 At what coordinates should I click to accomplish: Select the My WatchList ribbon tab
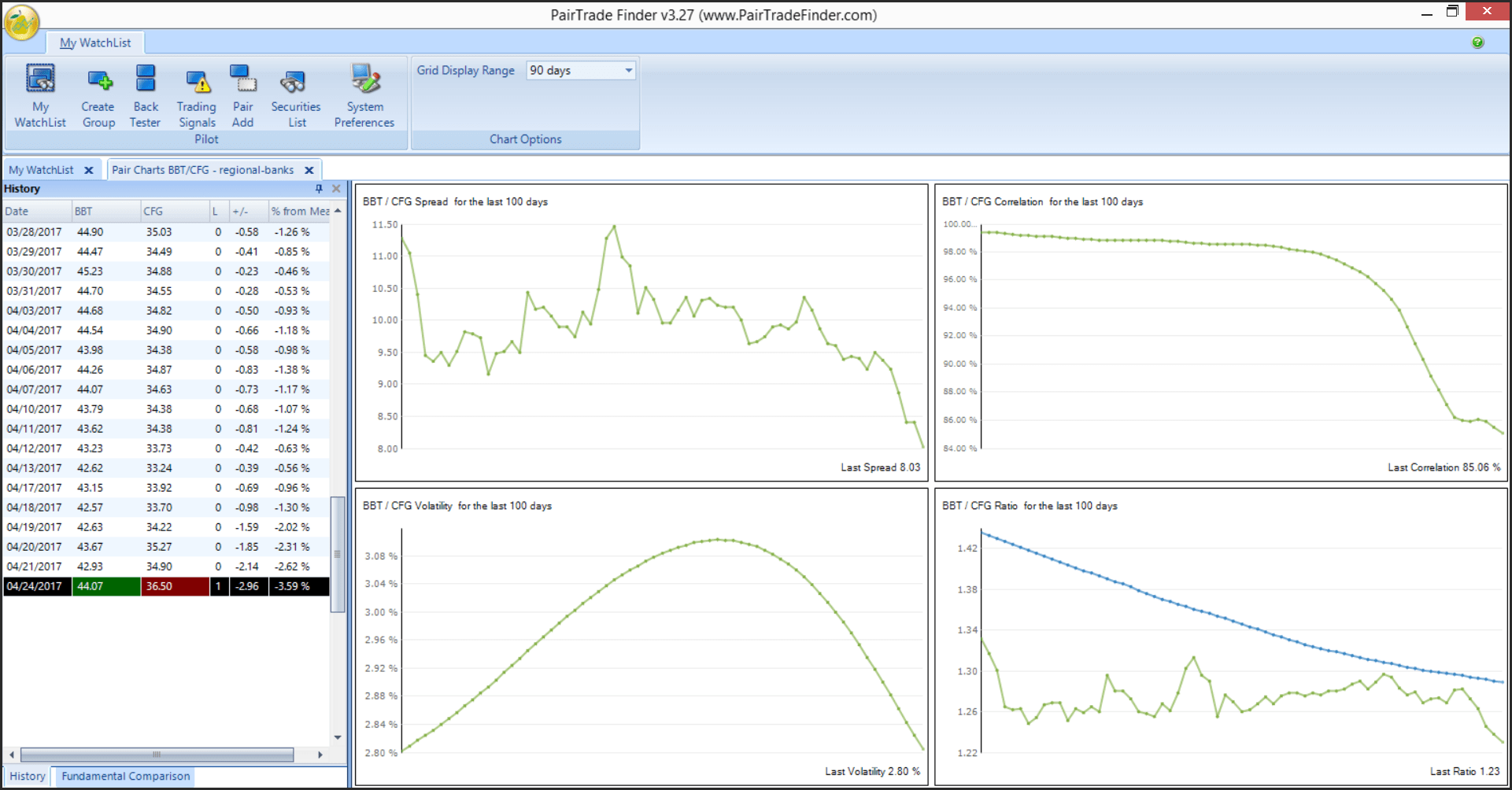(95, 43)
